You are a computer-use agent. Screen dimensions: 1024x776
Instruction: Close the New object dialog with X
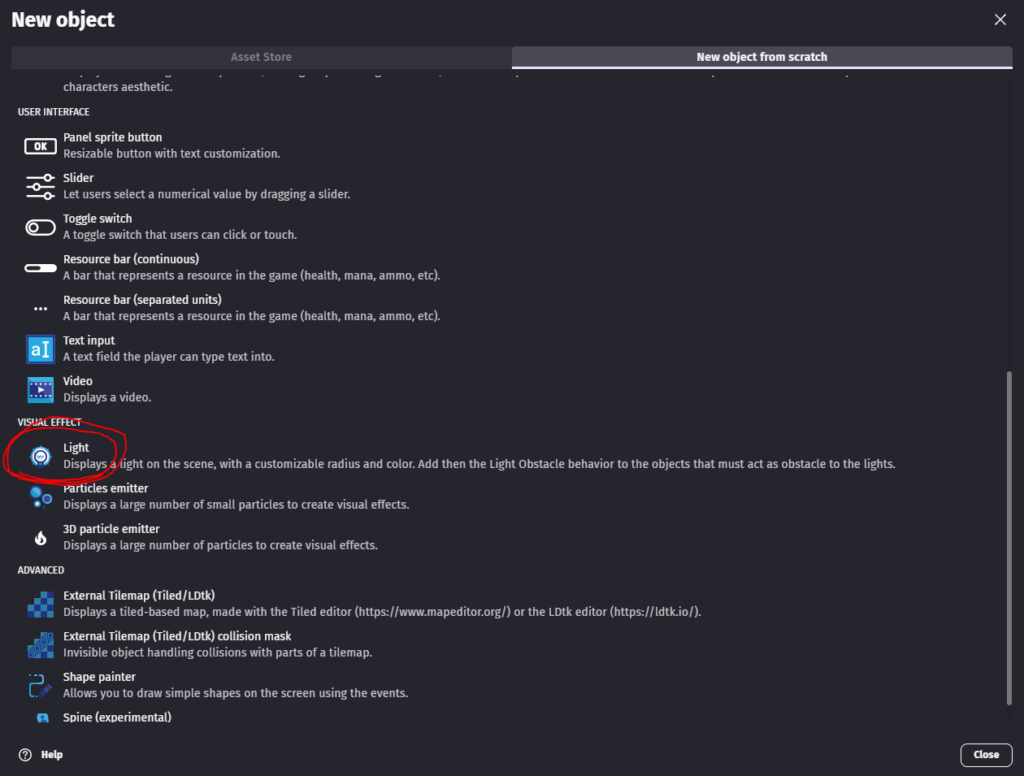[1000, 20]
